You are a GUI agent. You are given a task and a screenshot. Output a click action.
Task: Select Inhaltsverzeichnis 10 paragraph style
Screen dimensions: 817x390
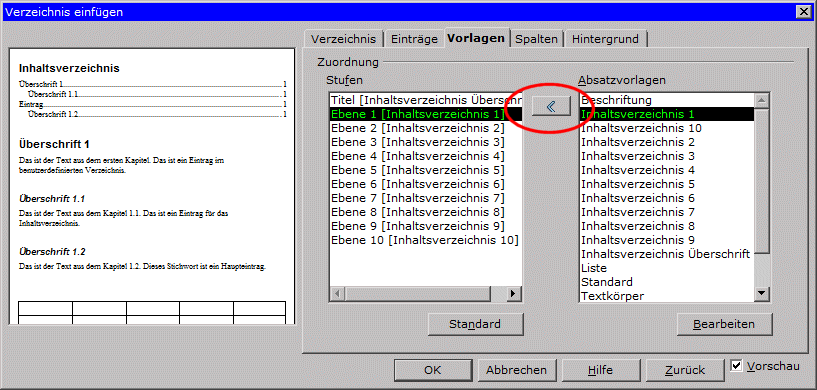pyautogui.click(x=667, y=128)
